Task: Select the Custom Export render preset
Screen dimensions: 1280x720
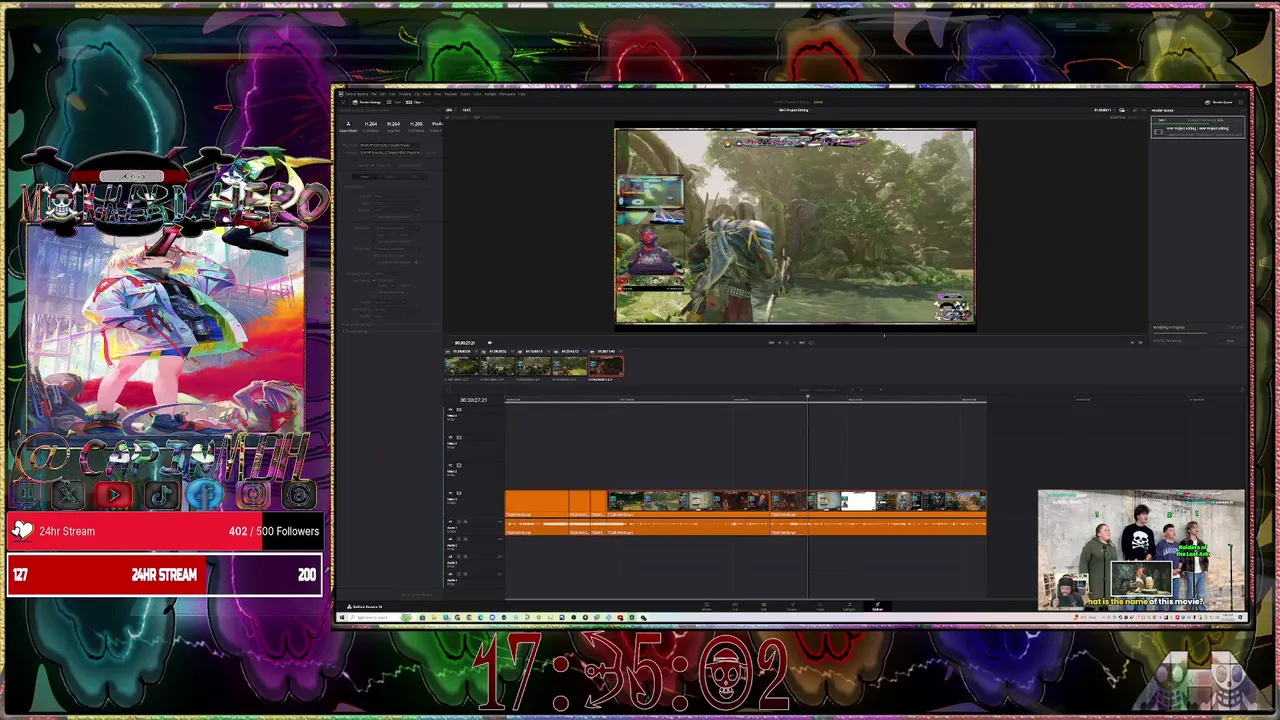Action: (x=348, y=128)
